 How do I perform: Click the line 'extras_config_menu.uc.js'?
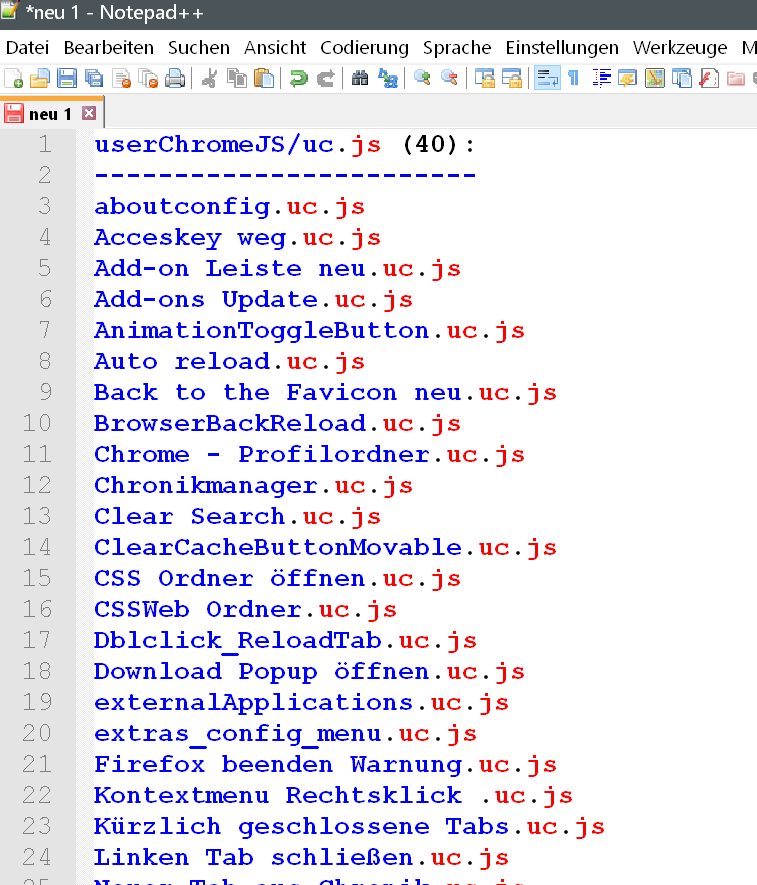[285, 734]
